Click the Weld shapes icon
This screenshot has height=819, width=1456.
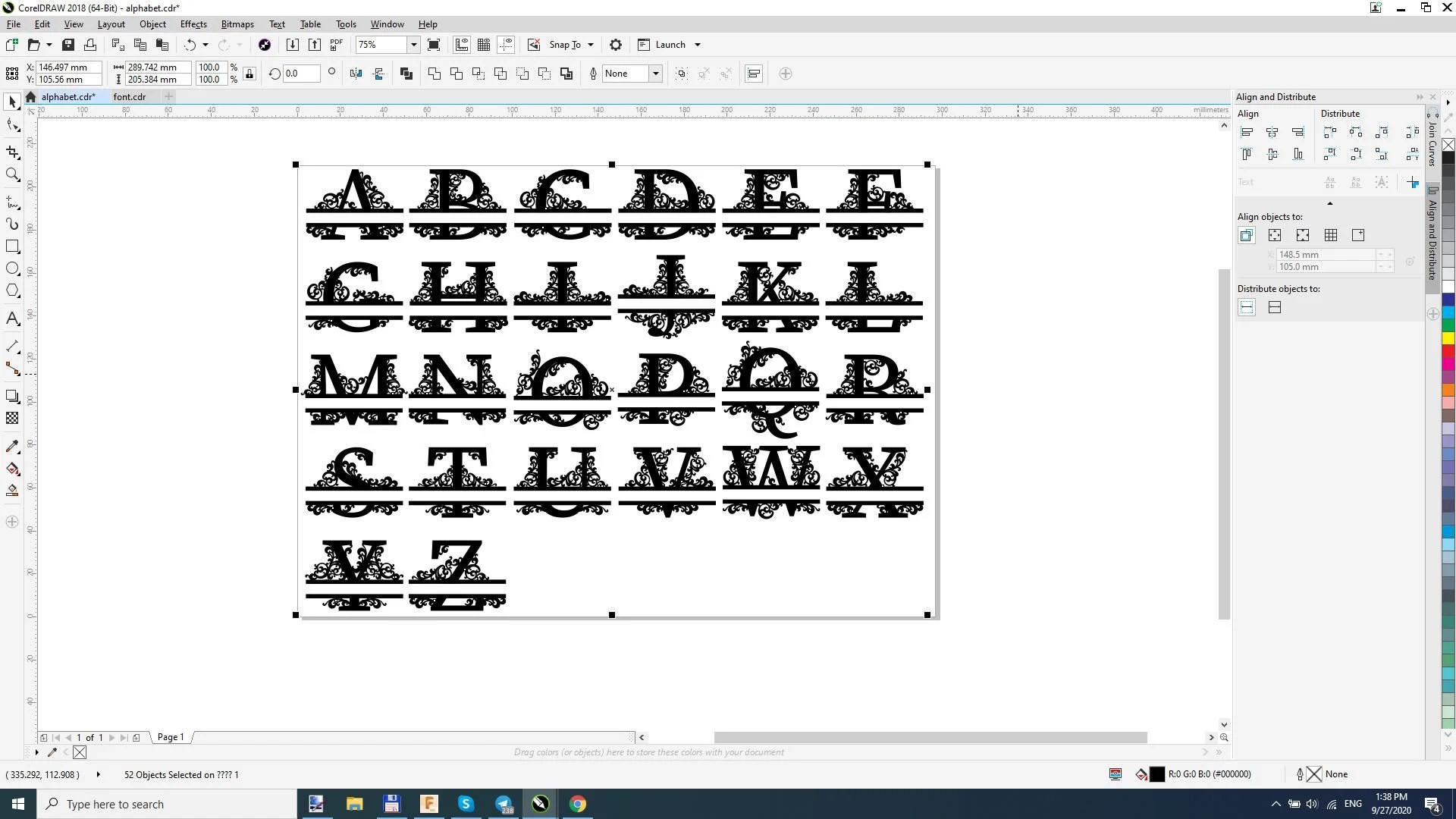tap(434, 74)
